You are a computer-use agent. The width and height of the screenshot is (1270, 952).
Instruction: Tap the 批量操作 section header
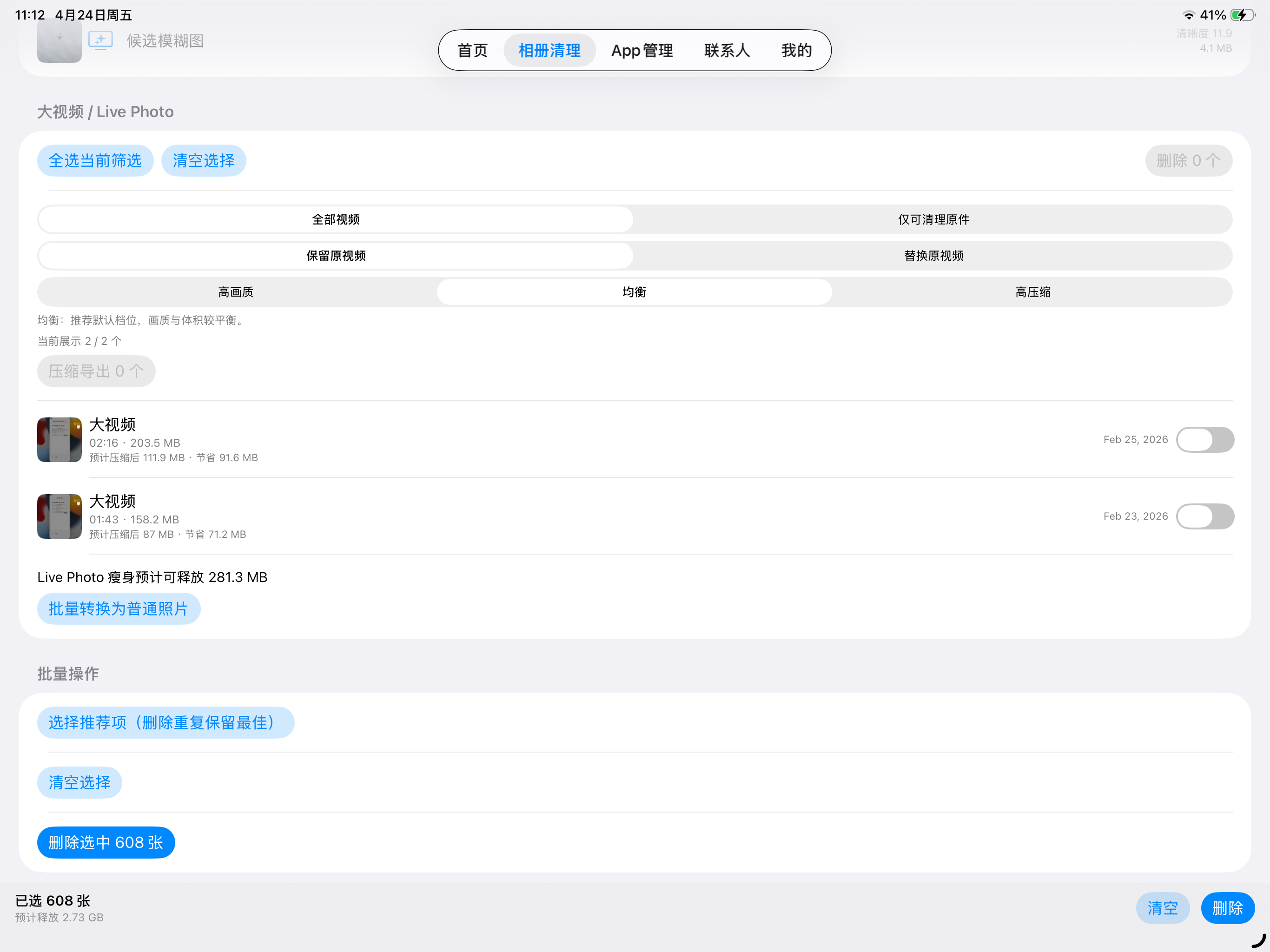[x=68, y=674]
